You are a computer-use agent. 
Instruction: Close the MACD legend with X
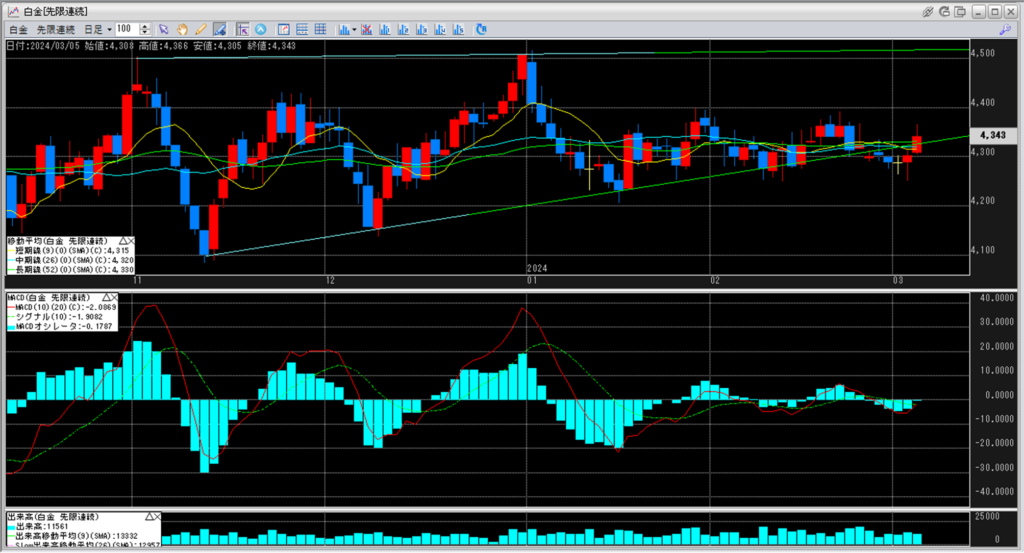pos(114,298)
